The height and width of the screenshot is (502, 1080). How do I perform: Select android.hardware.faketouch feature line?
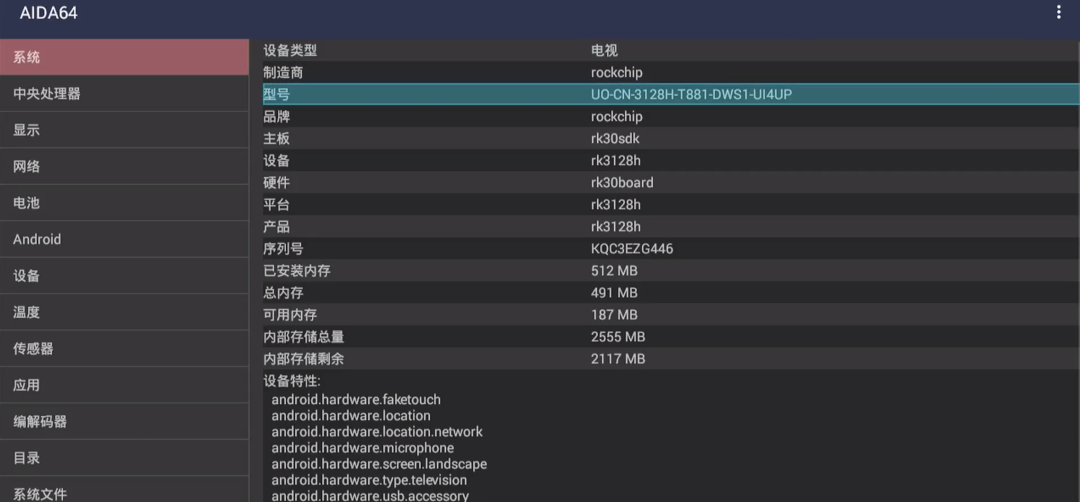pyautogui.click(x=356, y=399)
